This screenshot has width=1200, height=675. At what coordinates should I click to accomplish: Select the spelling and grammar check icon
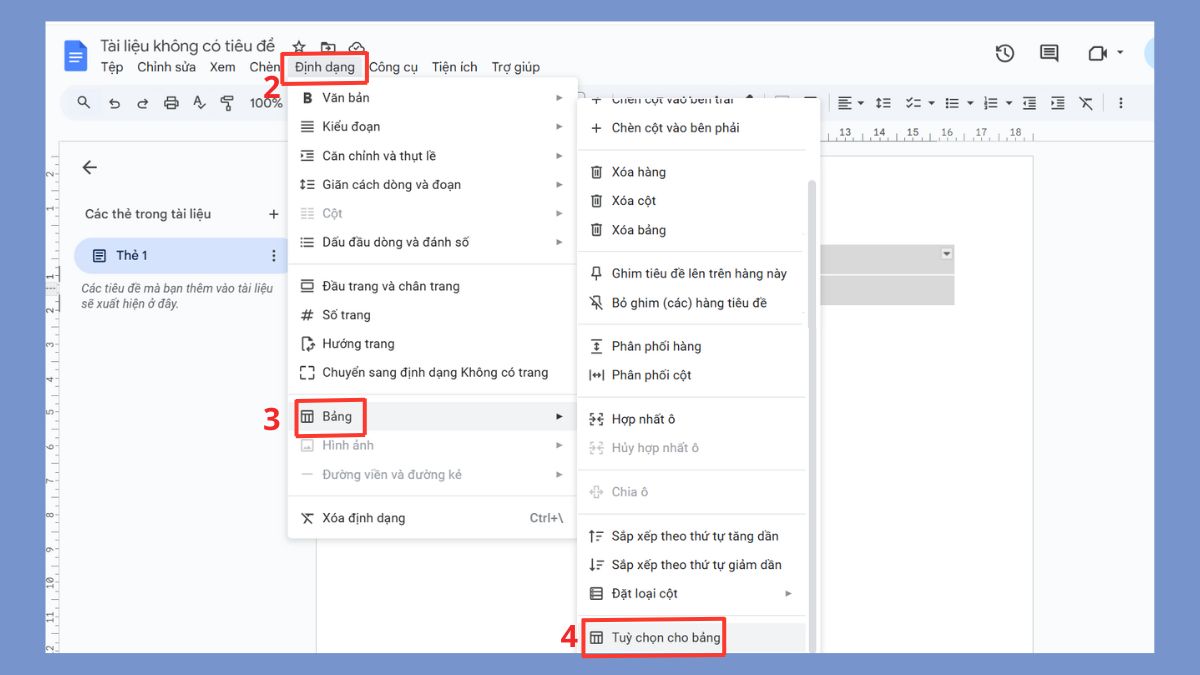click(x=198, y=102)
